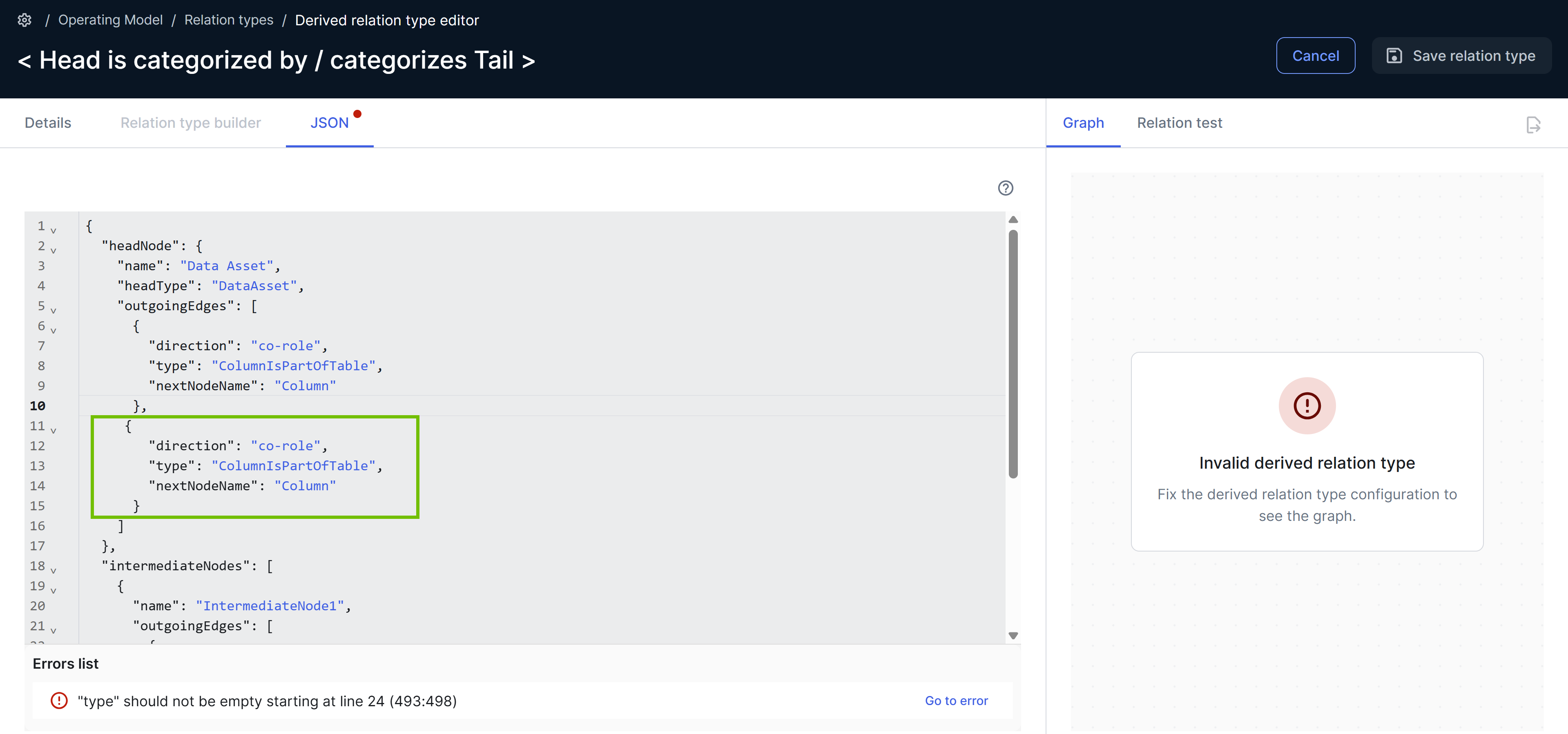This screenshot has width=1568, height=734.
Task: Click the Errors list heading
Action: pyautogui.click(x=66, y=663)
